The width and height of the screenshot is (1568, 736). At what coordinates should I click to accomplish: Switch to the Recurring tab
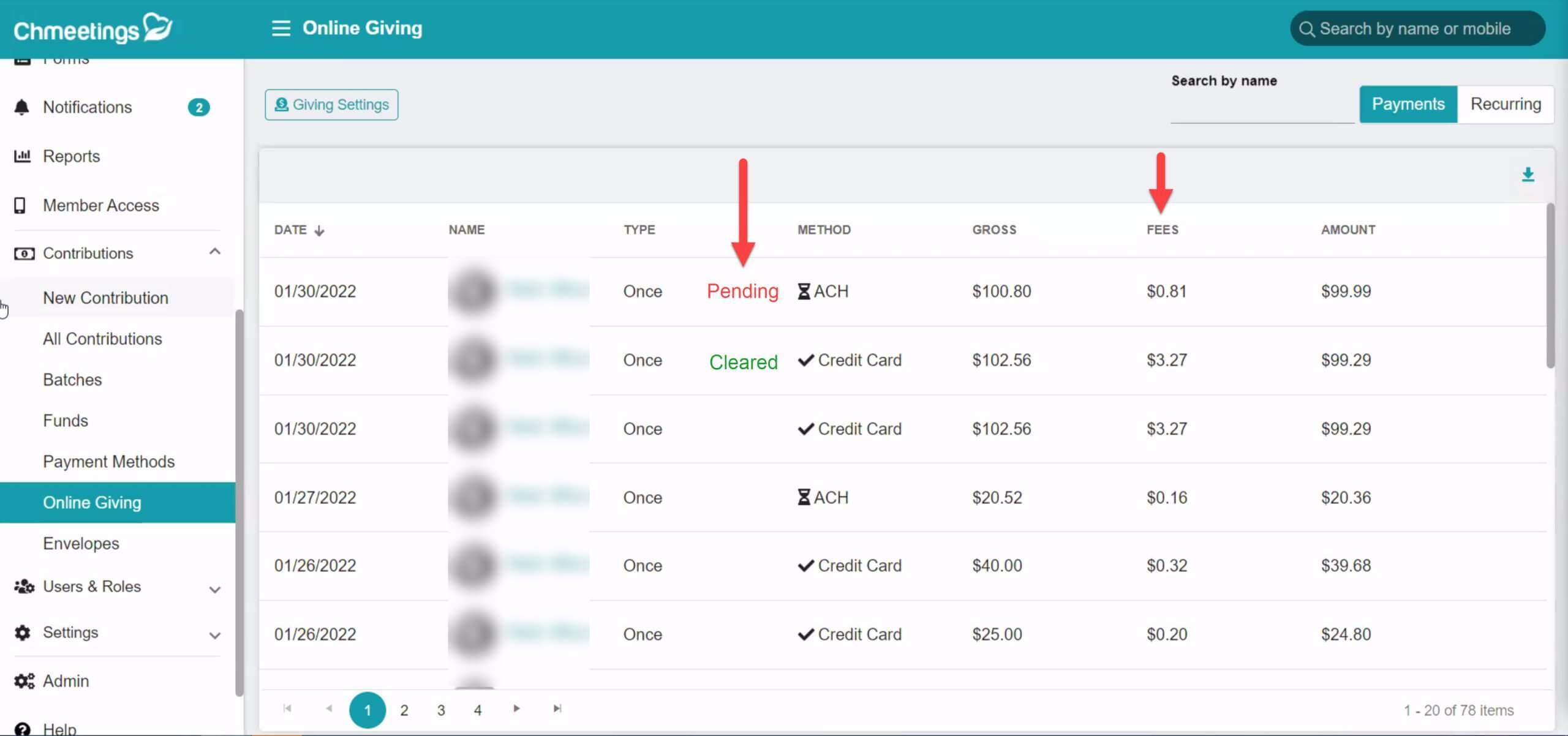[1506, 104]
